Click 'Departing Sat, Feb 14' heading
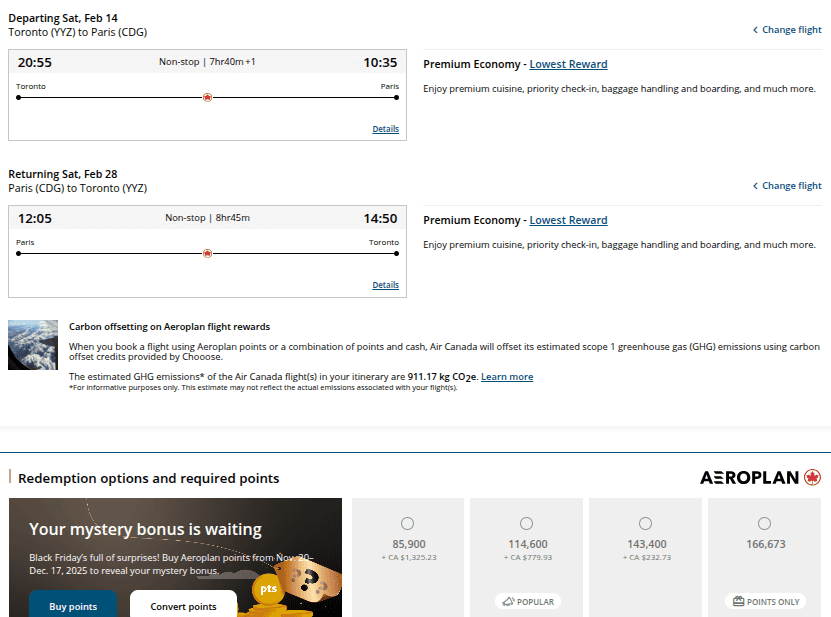Viewport: 831px width, 617px height. click(63, 18)
